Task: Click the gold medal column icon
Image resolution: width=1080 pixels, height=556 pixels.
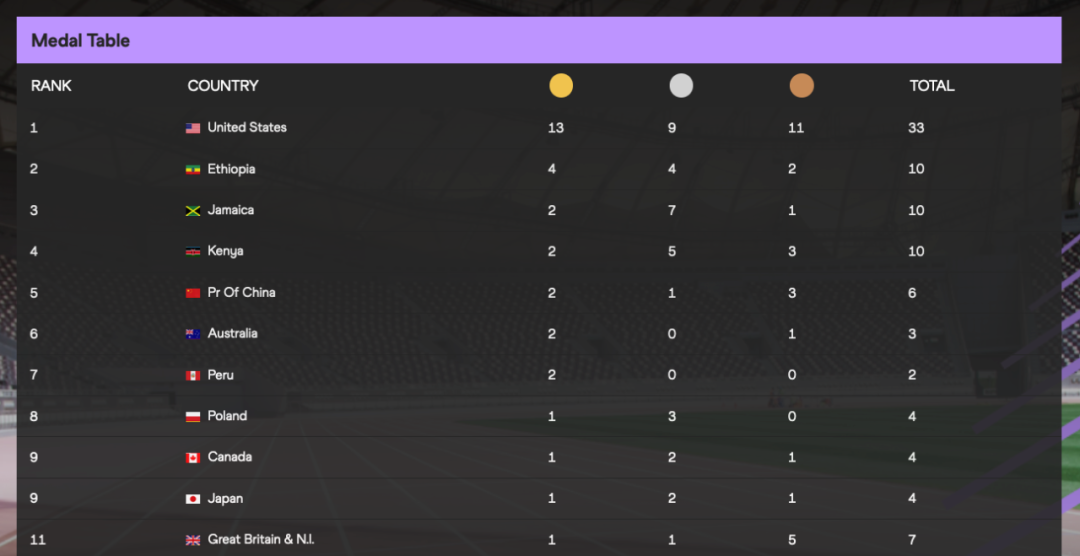Action: pos(561,86)
